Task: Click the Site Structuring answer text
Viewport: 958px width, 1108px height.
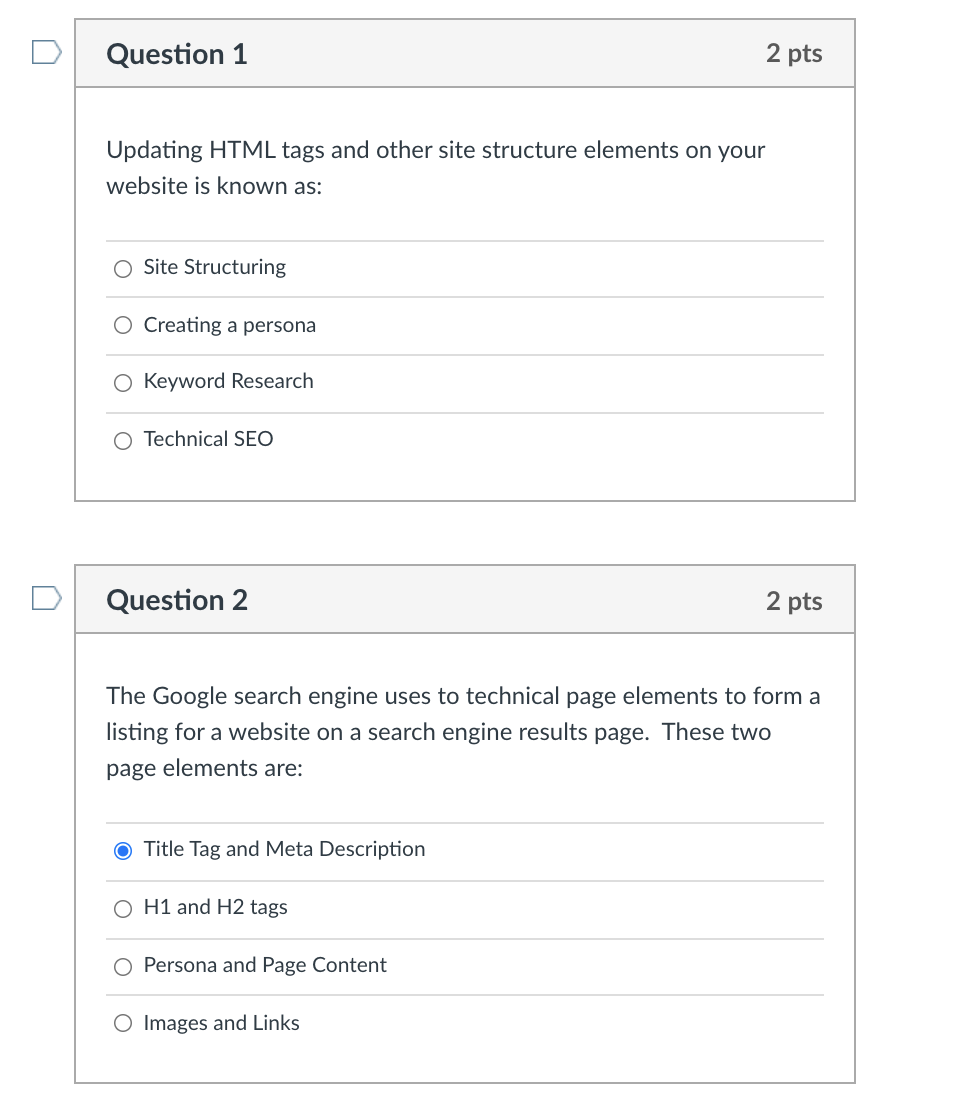Action: 214,267
